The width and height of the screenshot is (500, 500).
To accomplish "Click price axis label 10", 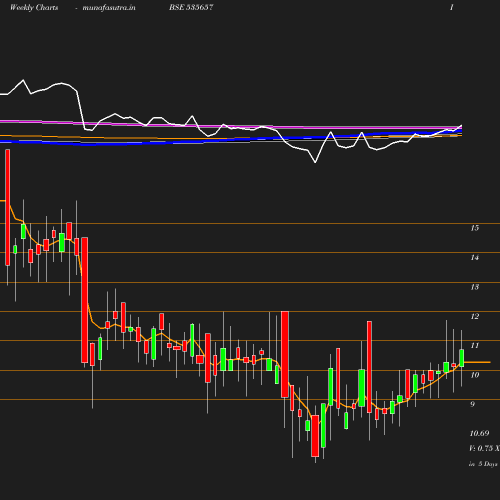I will point(475,375).
